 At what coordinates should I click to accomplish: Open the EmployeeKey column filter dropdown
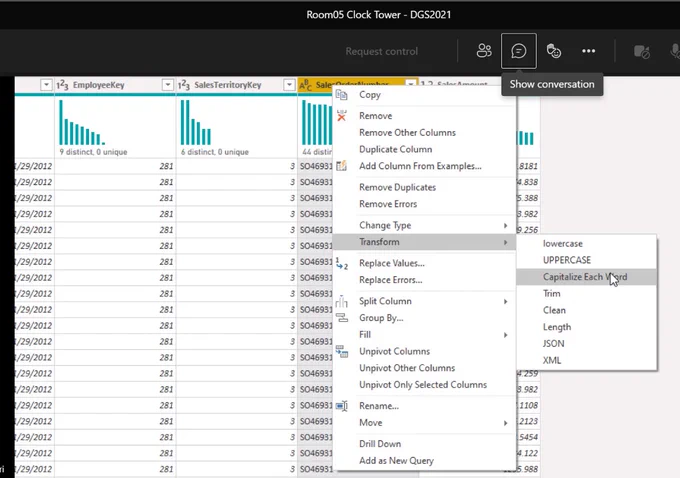167,85
